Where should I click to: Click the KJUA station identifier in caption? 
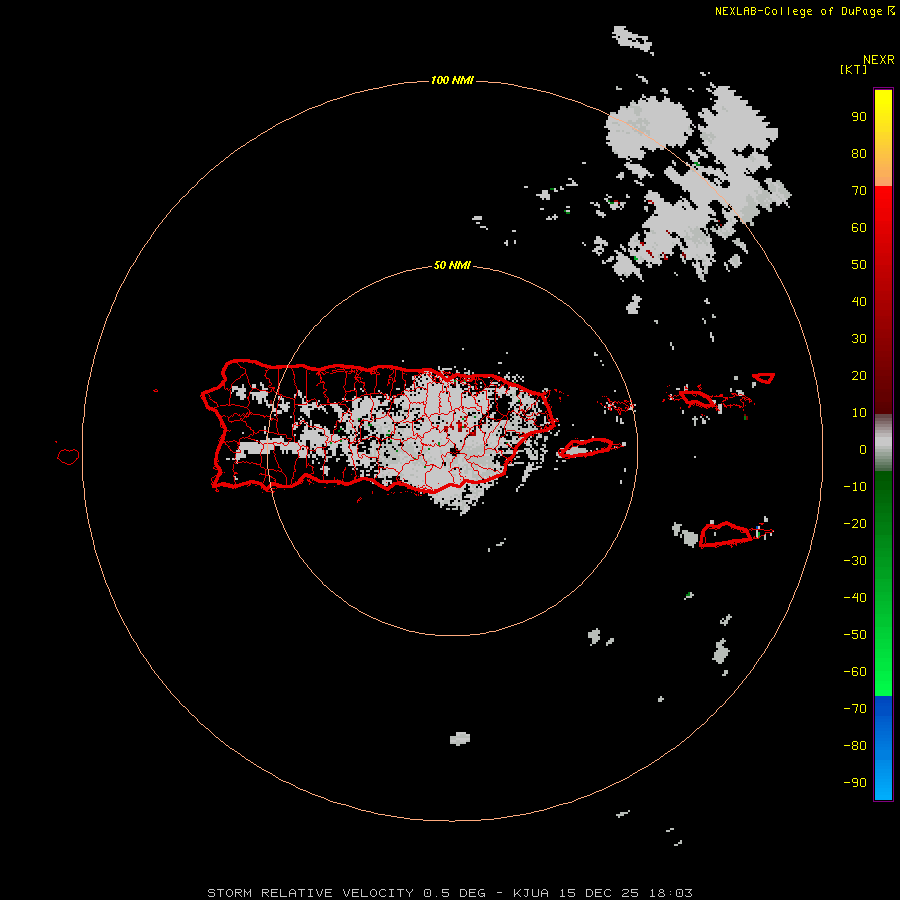click(531, 893)
